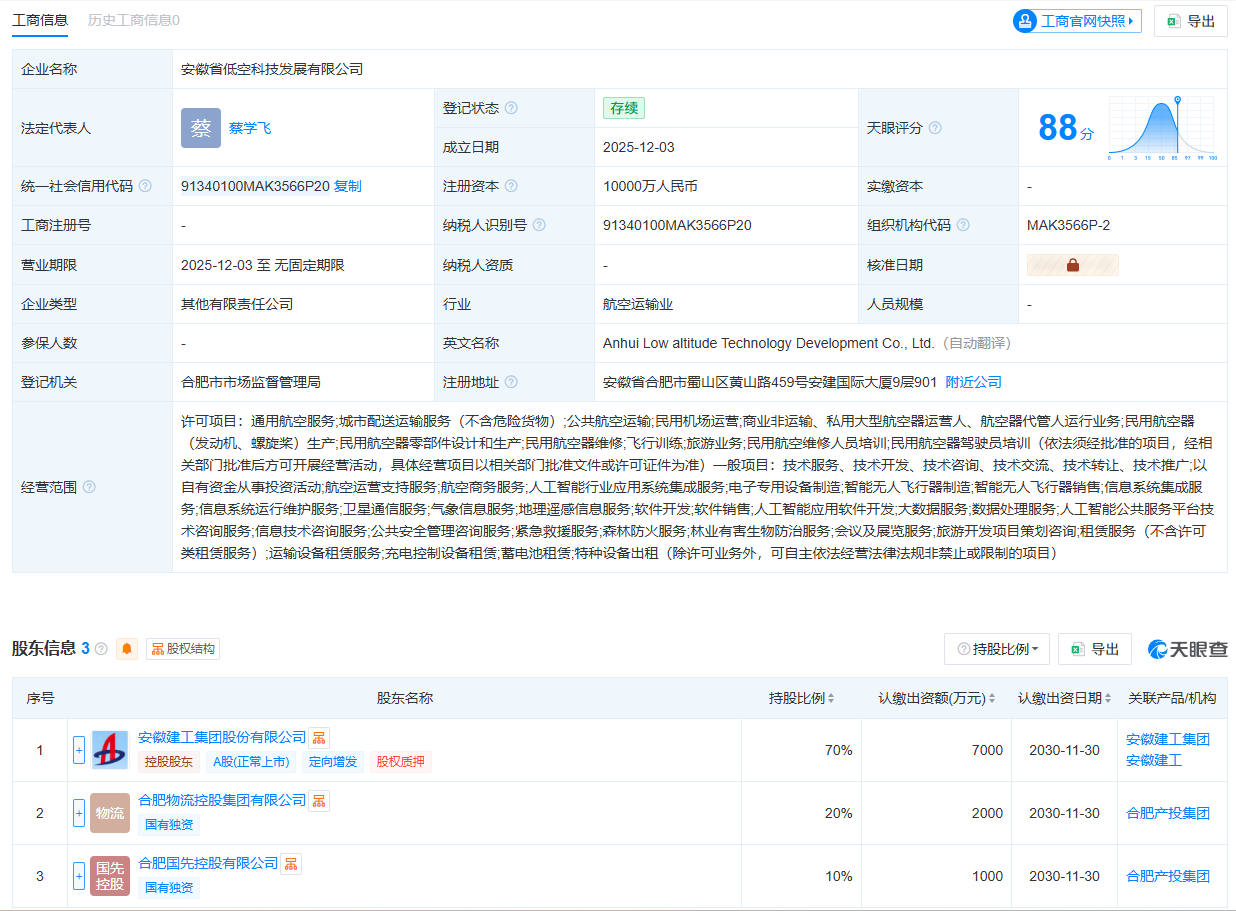
Task: Switch to 历史工商信息 tab
Action: pyautogui.click(x=133, y=20)
